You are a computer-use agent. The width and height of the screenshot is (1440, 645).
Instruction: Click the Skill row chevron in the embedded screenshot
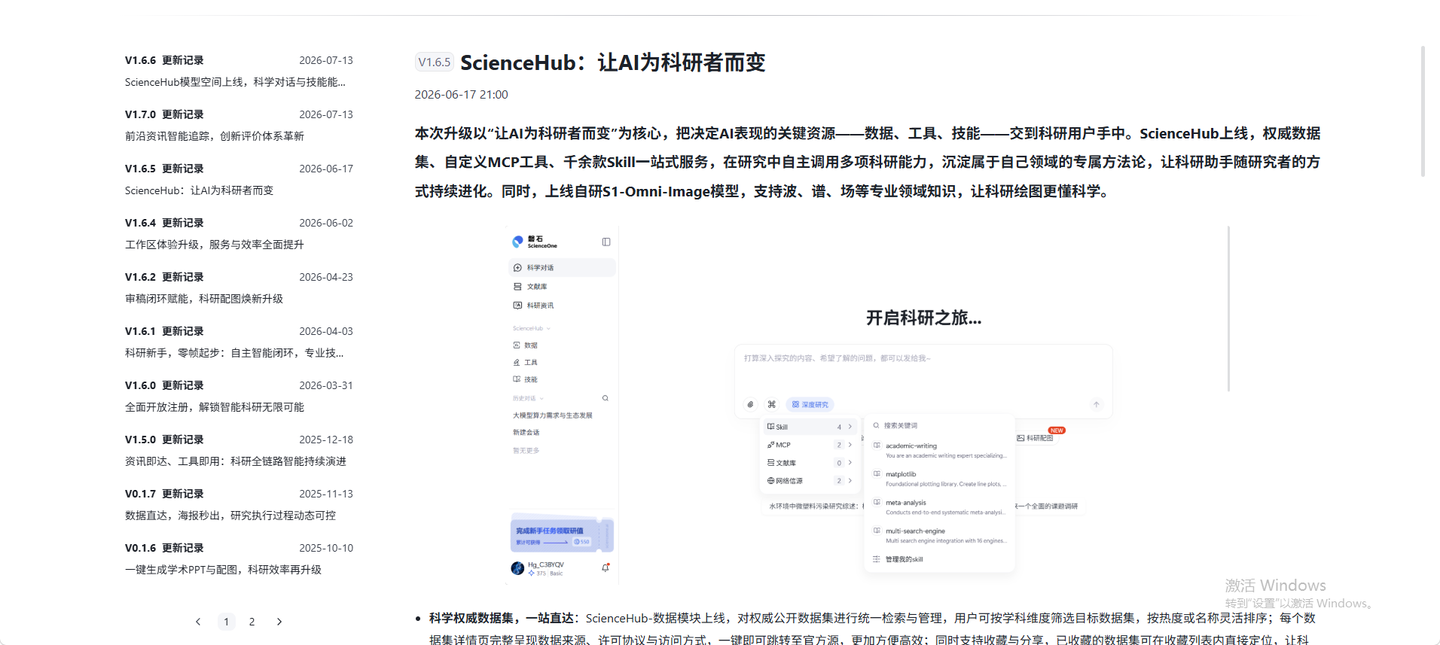[850, 427]
